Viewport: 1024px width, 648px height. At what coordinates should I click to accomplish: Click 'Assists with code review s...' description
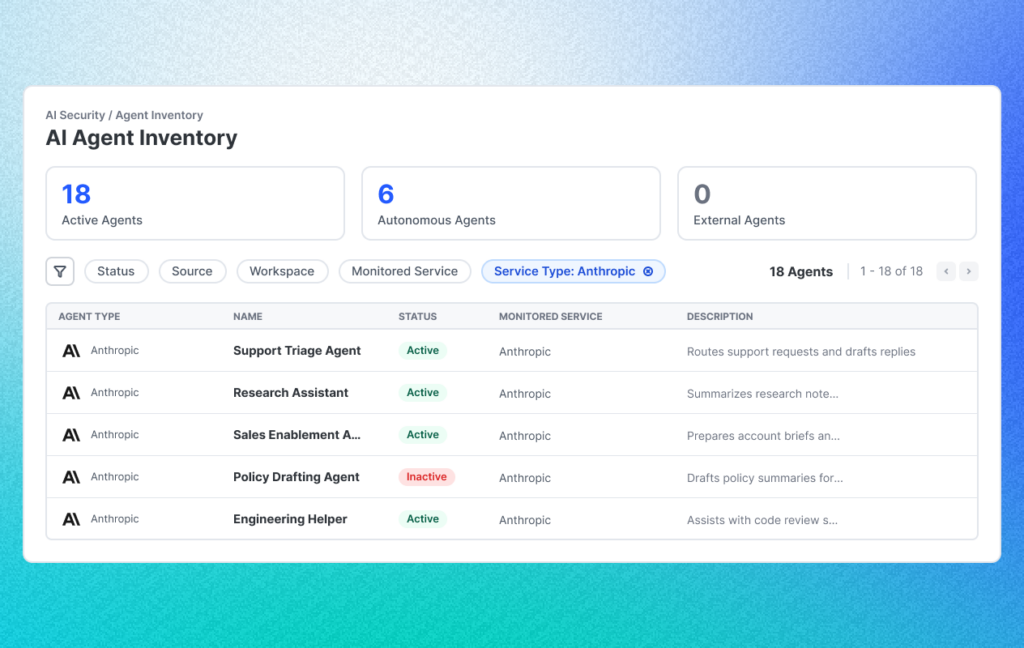point(762,520)
